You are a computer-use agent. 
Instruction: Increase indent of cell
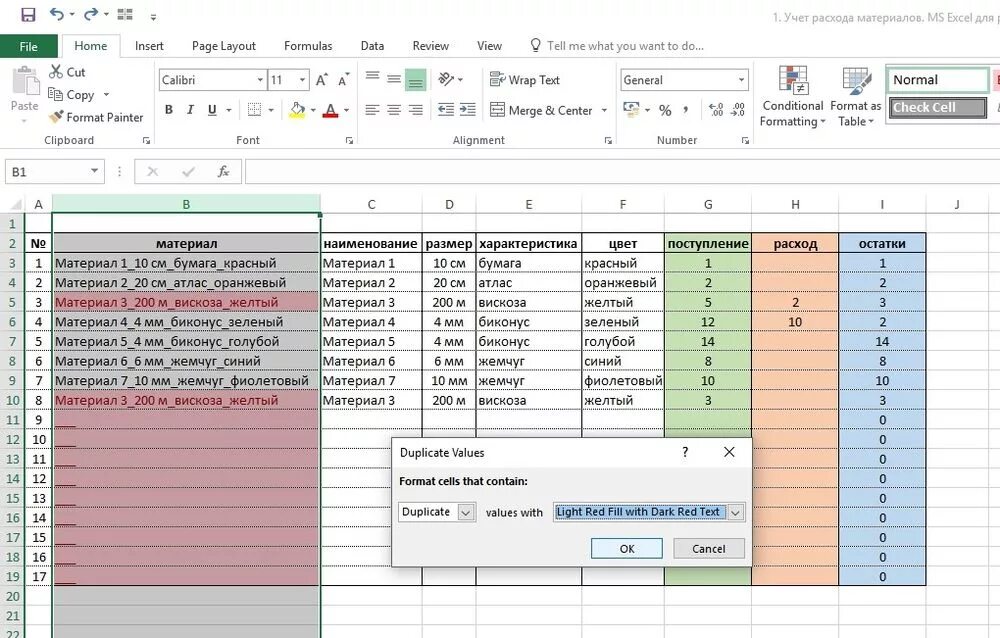pos(467,110)
